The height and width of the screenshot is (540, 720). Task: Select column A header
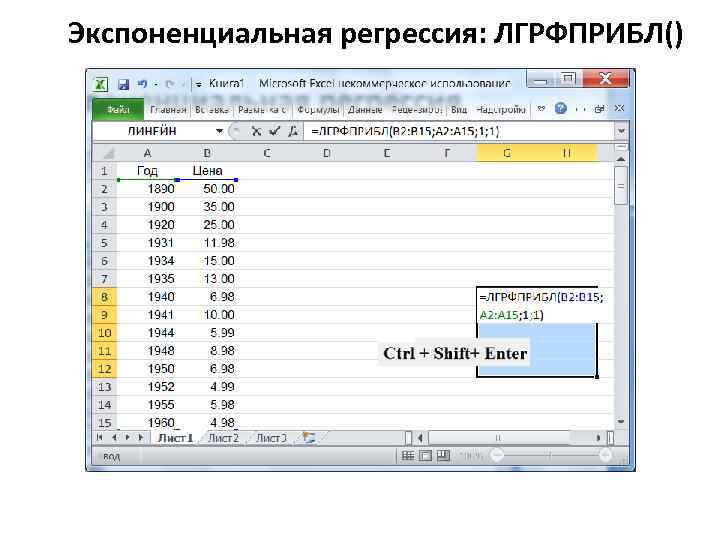point(147,153)
